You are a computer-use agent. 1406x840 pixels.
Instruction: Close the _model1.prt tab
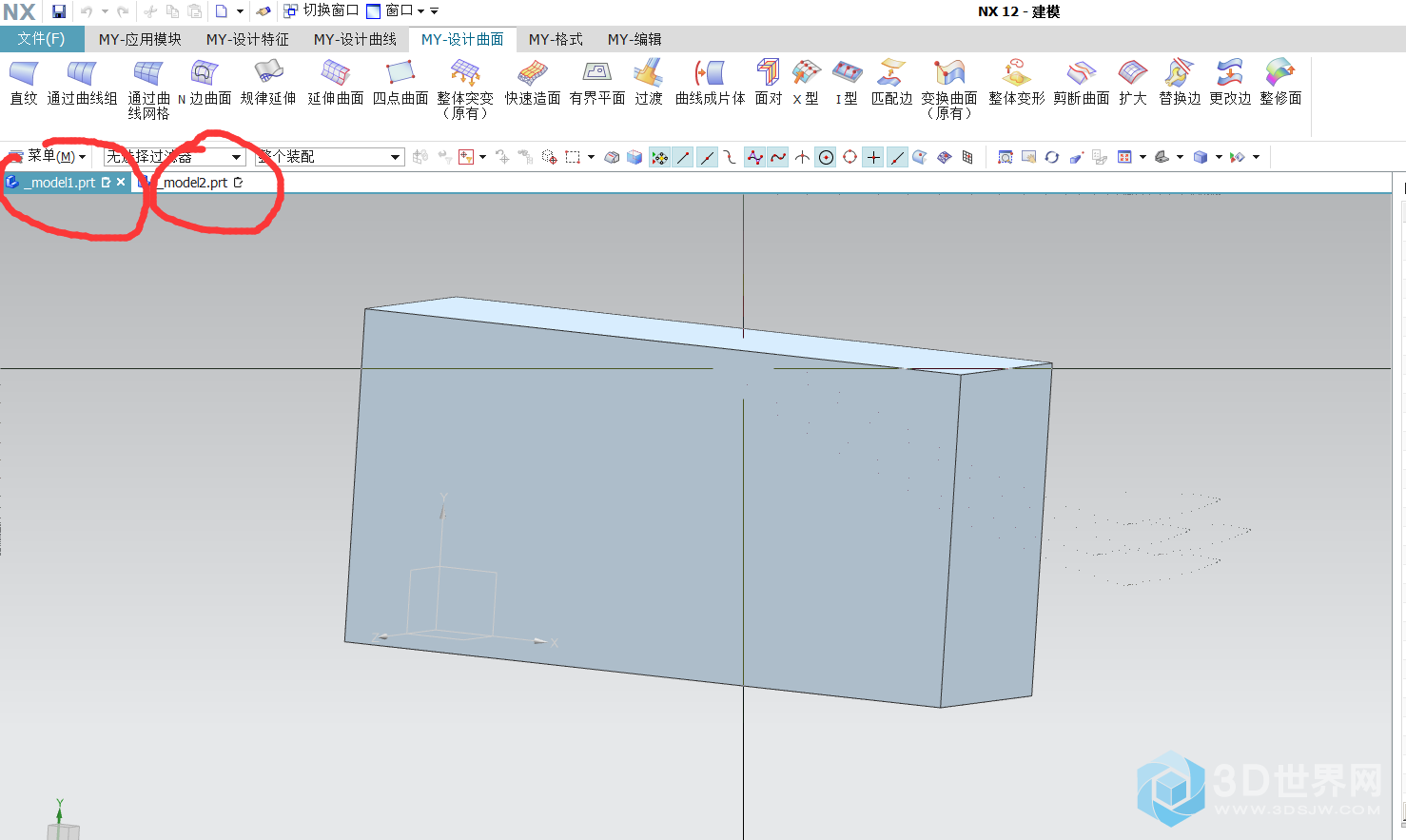121,182
